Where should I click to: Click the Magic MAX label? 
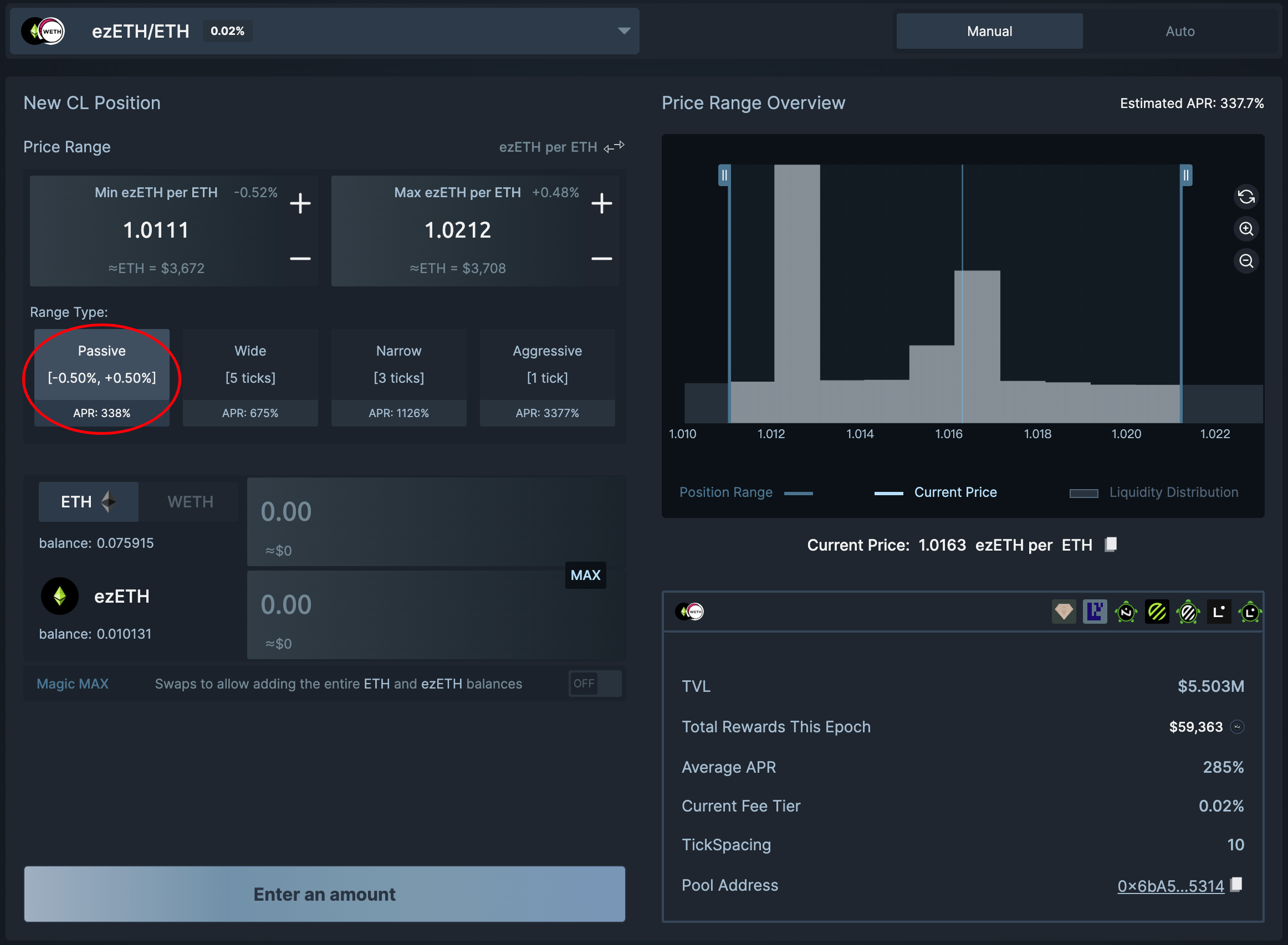73,684
